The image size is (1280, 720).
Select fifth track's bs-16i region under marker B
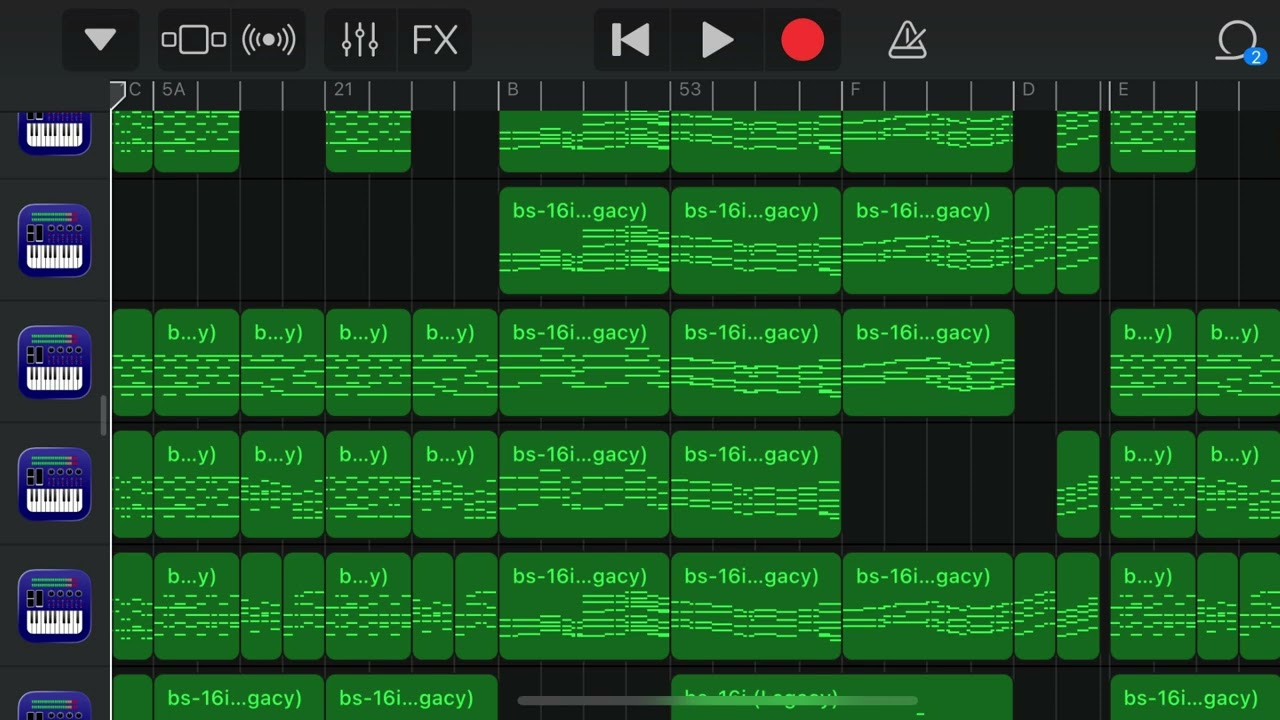point(584,606)
